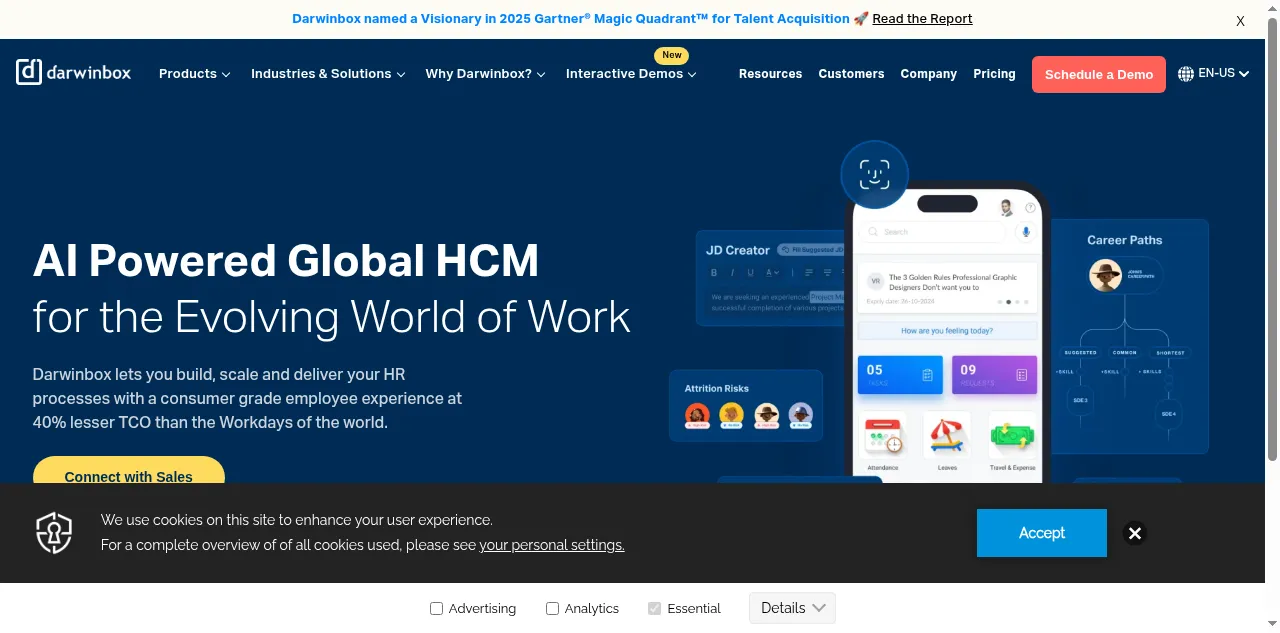Go to Resources in the navigation
Viewport: 1280px width, 633px height.
tap(770, 74)
